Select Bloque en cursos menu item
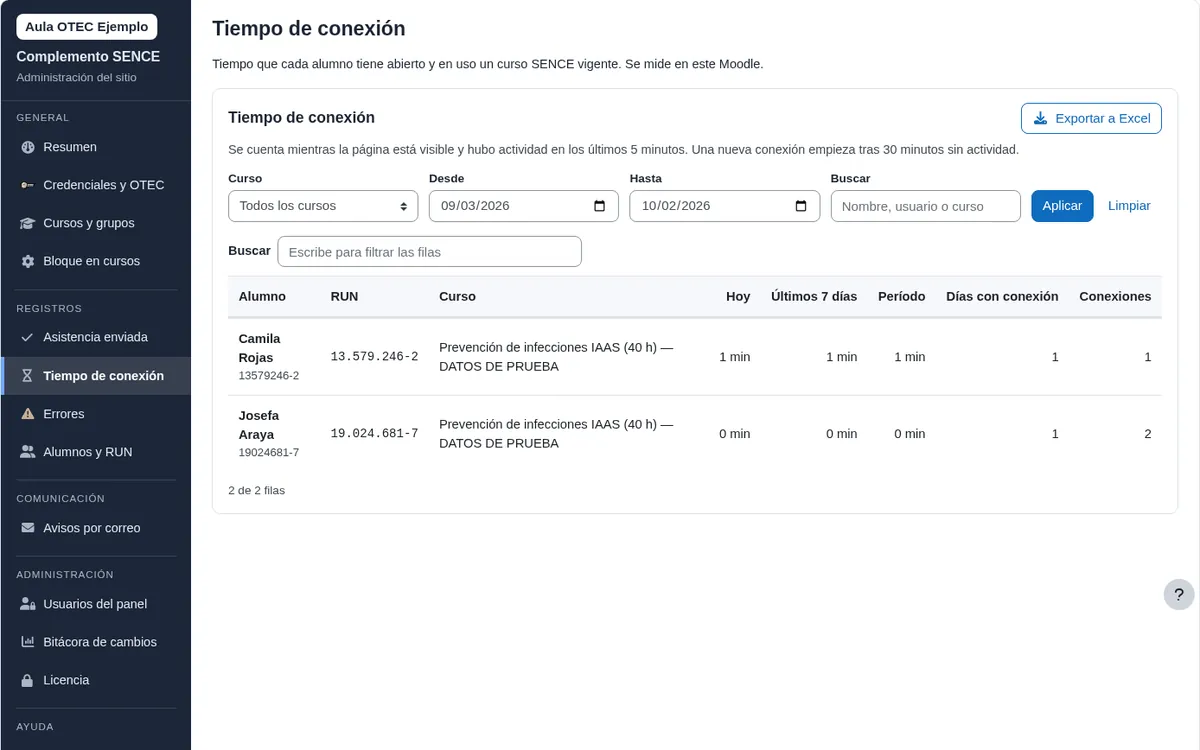 (96, 261)
